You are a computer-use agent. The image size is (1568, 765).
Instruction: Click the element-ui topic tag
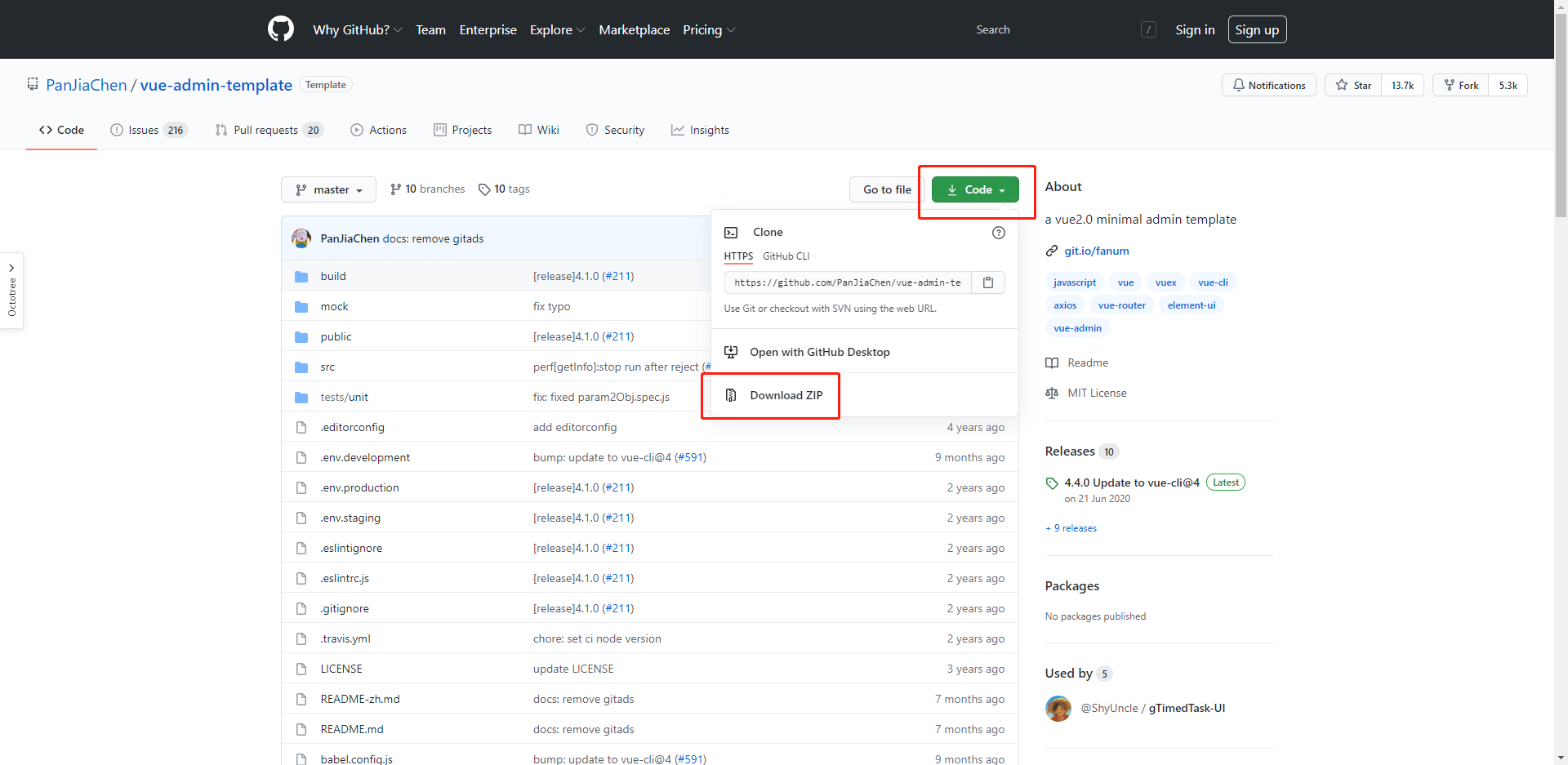click(1191, 305)
